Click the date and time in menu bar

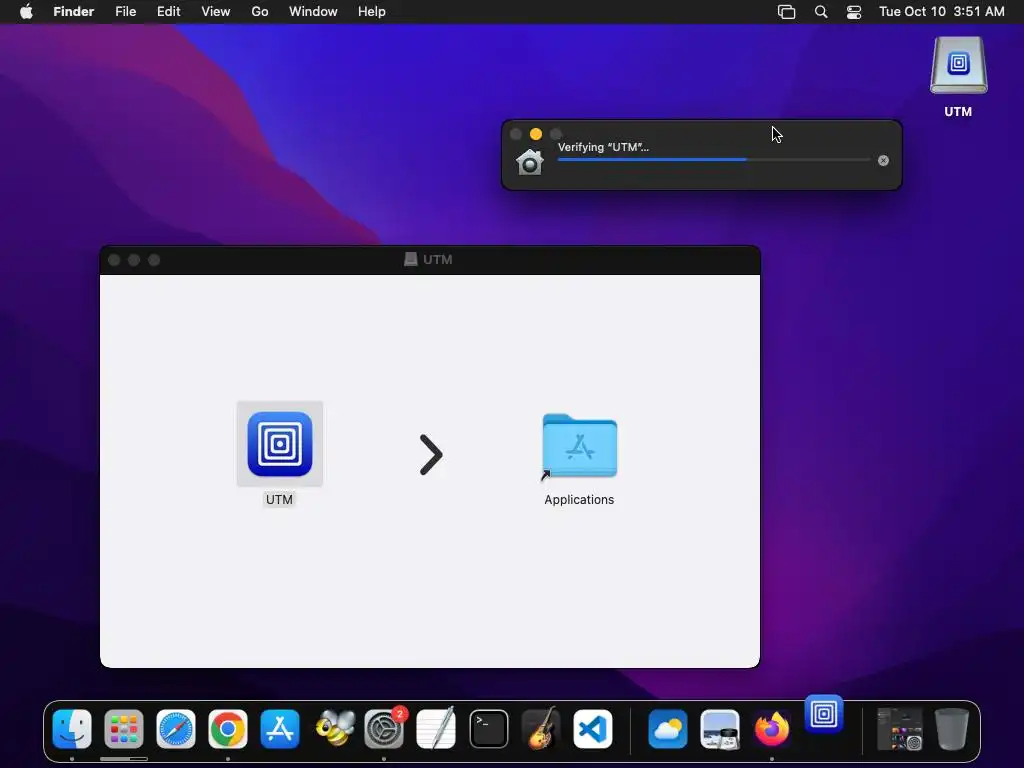coord(941,12)
